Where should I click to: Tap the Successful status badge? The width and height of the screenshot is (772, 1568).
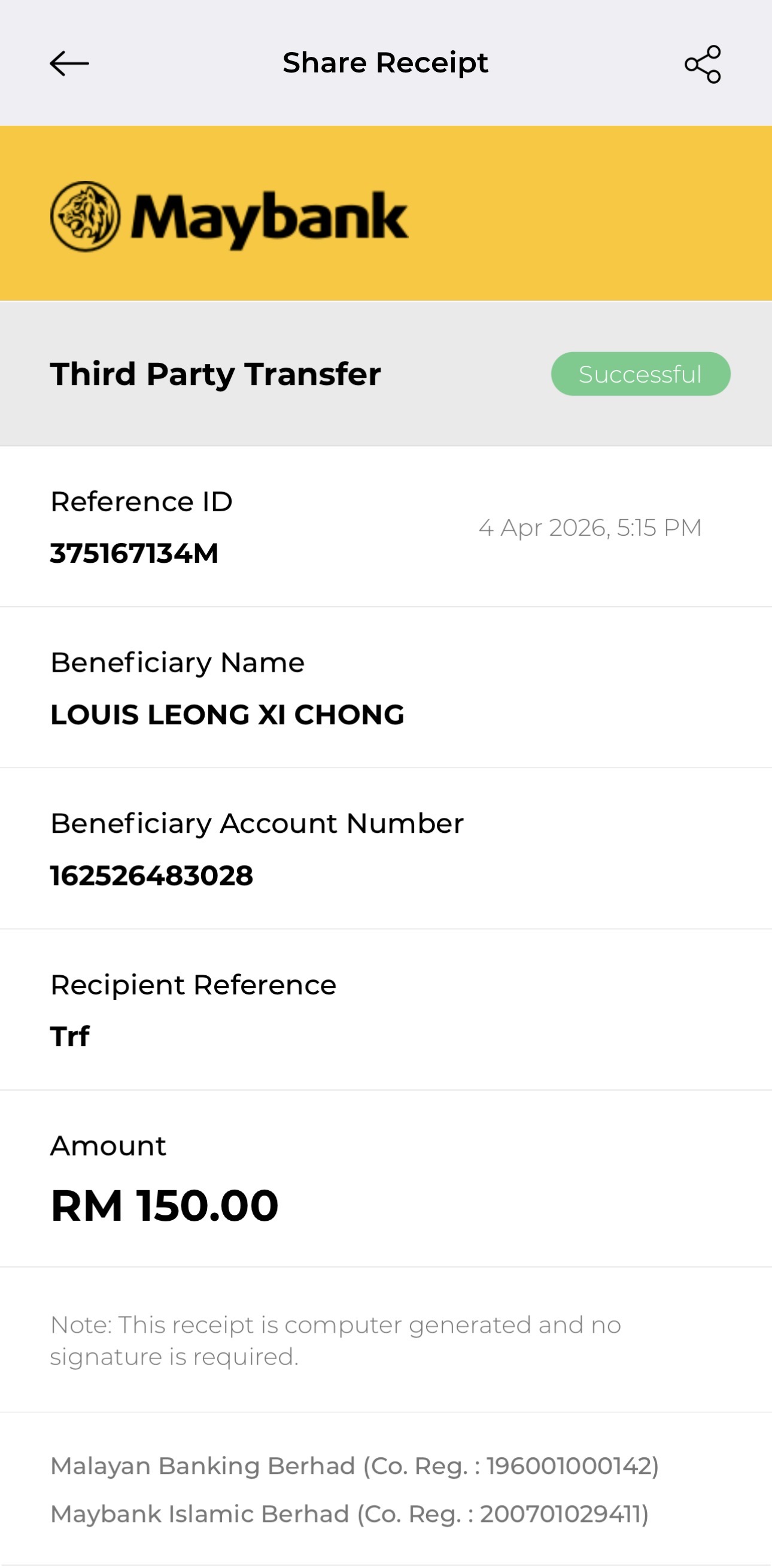[x=640, y=374]
